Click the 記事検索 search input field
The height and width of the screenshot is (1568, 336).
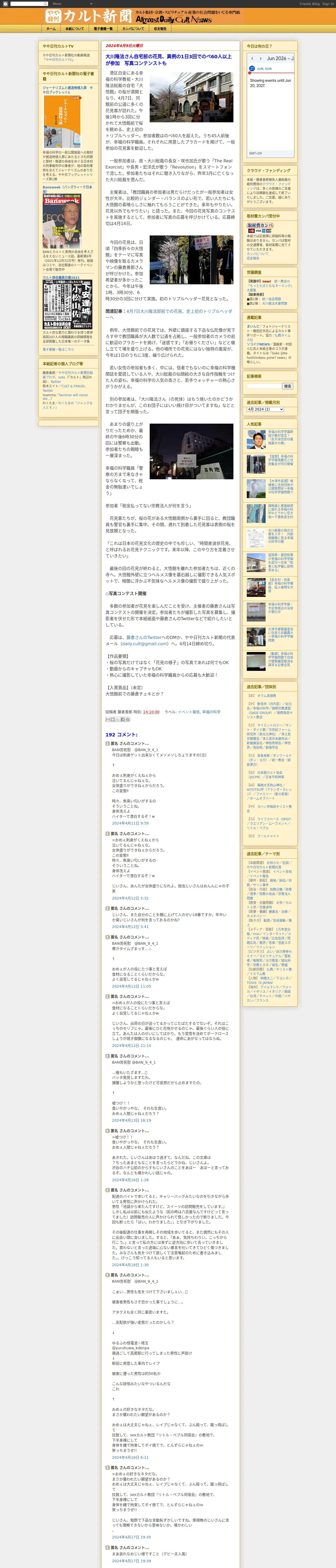click(264, 386)
